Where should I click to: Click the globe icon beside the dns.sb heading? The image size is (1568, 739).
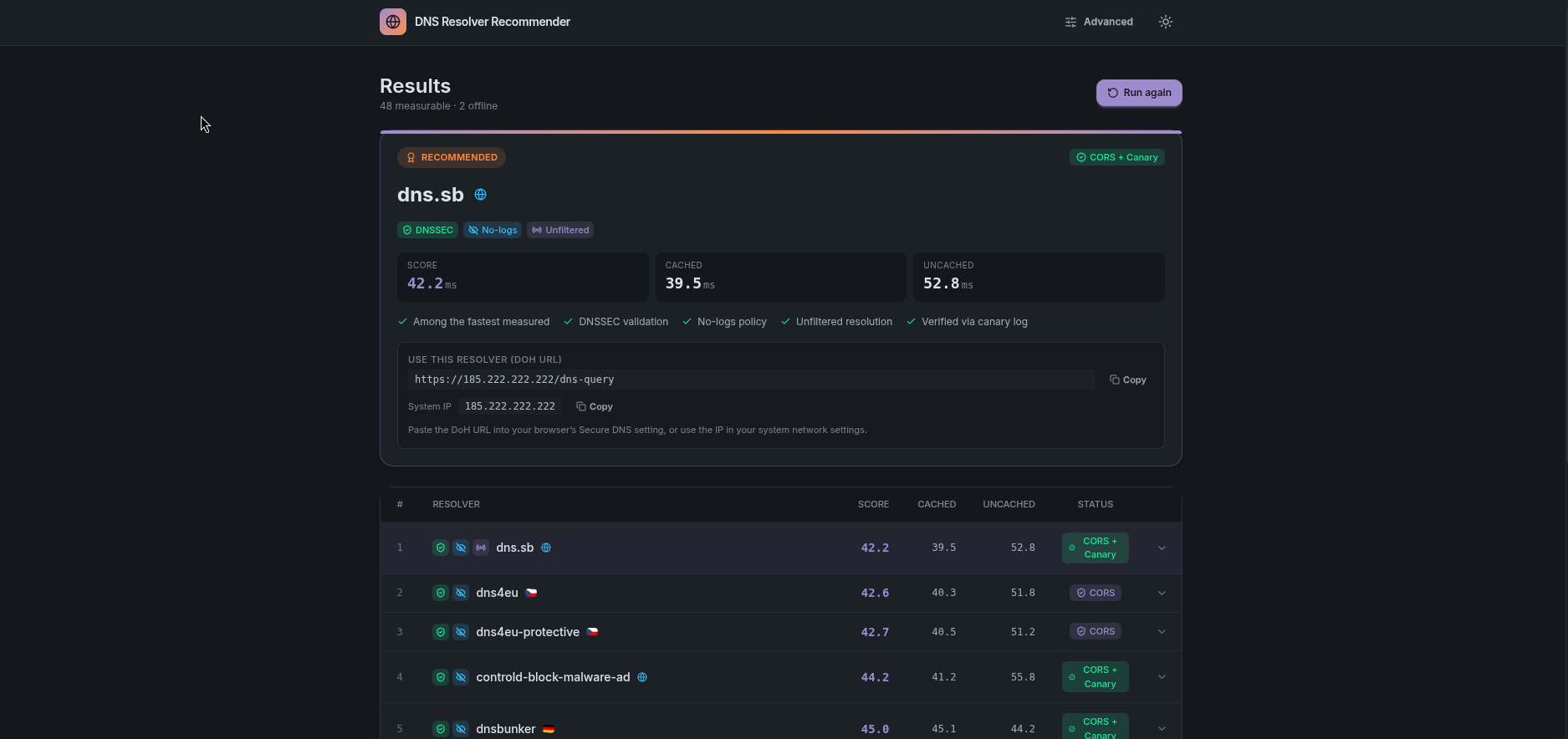(481, 195)
